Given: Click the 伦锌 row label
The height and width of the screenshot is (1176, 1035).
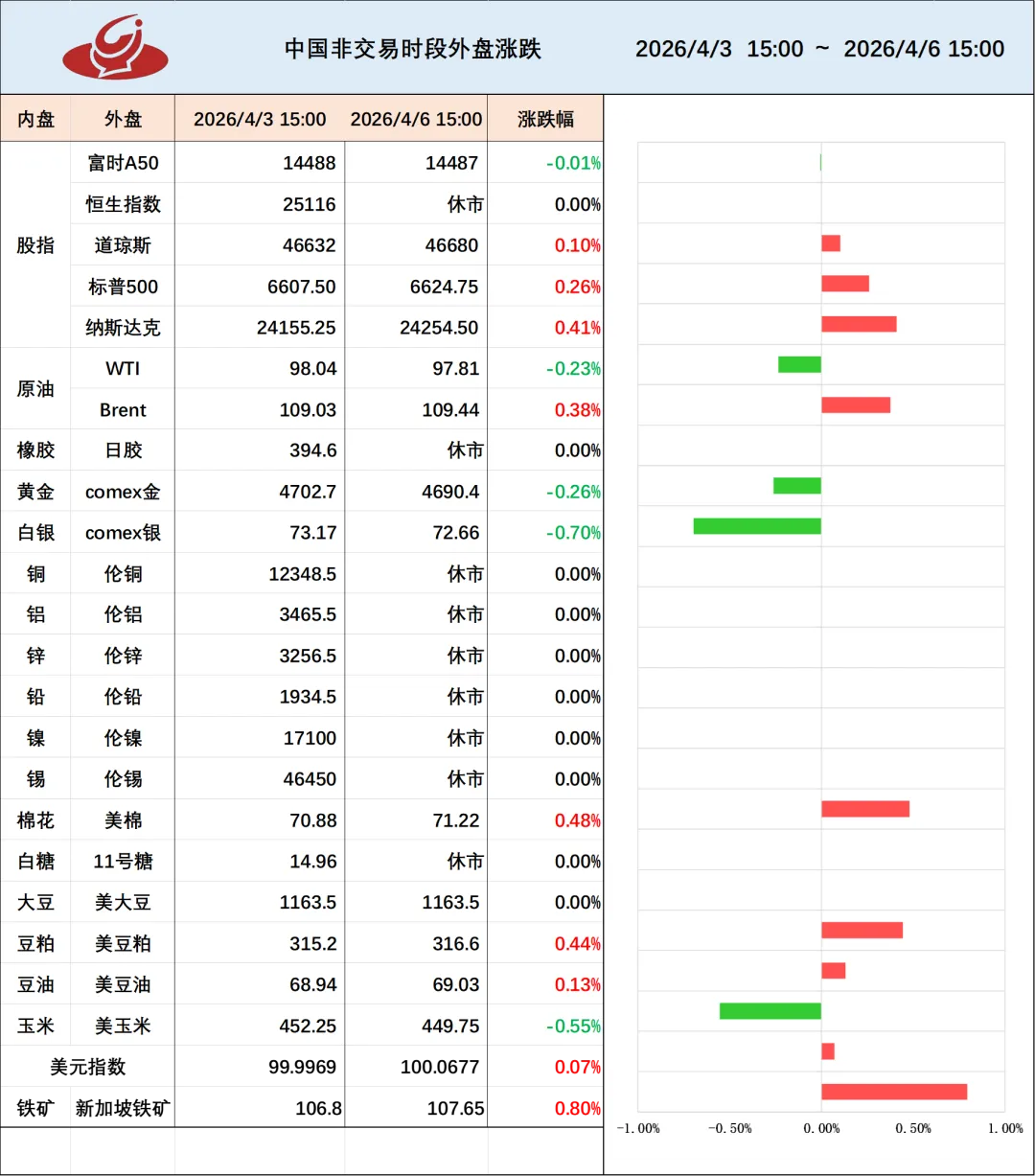Looking at the screenshot, I should (x=123, y=656).
